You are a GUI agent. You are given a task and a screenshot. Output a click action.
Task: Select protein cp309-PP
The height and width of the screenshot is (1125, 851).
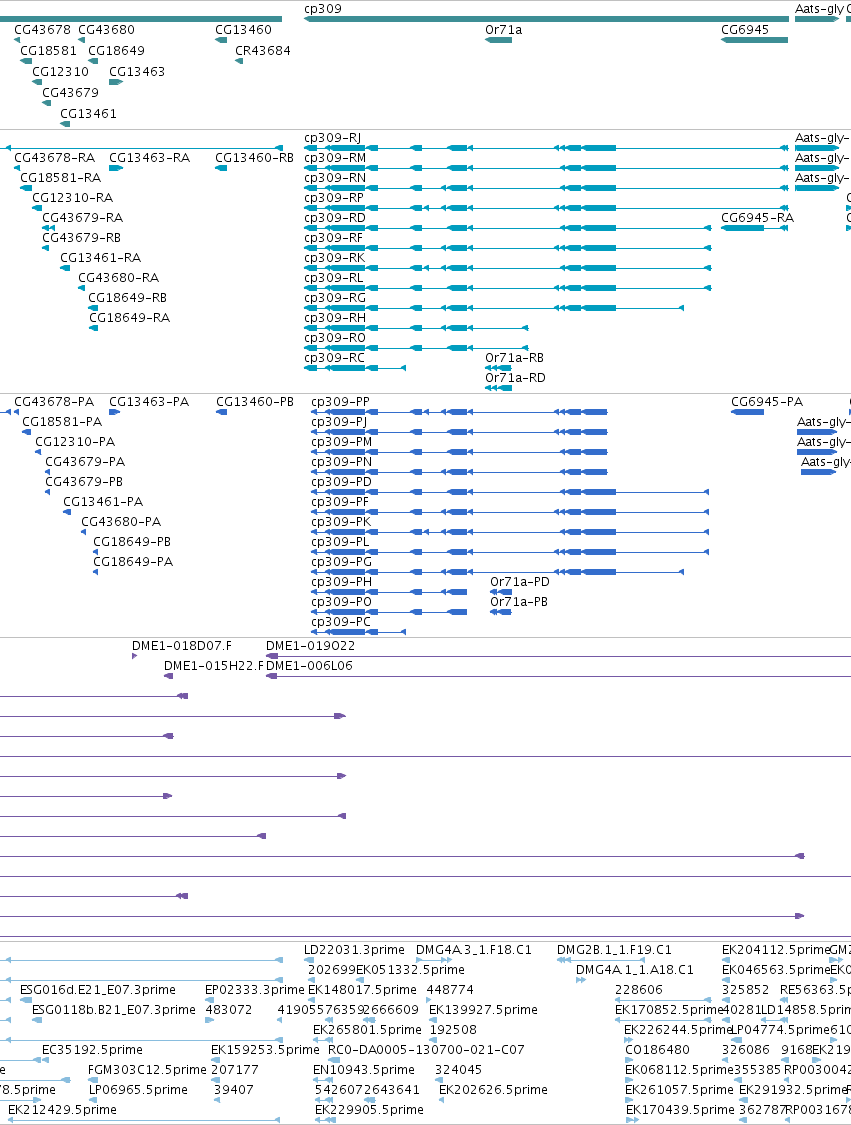point(341,402)
